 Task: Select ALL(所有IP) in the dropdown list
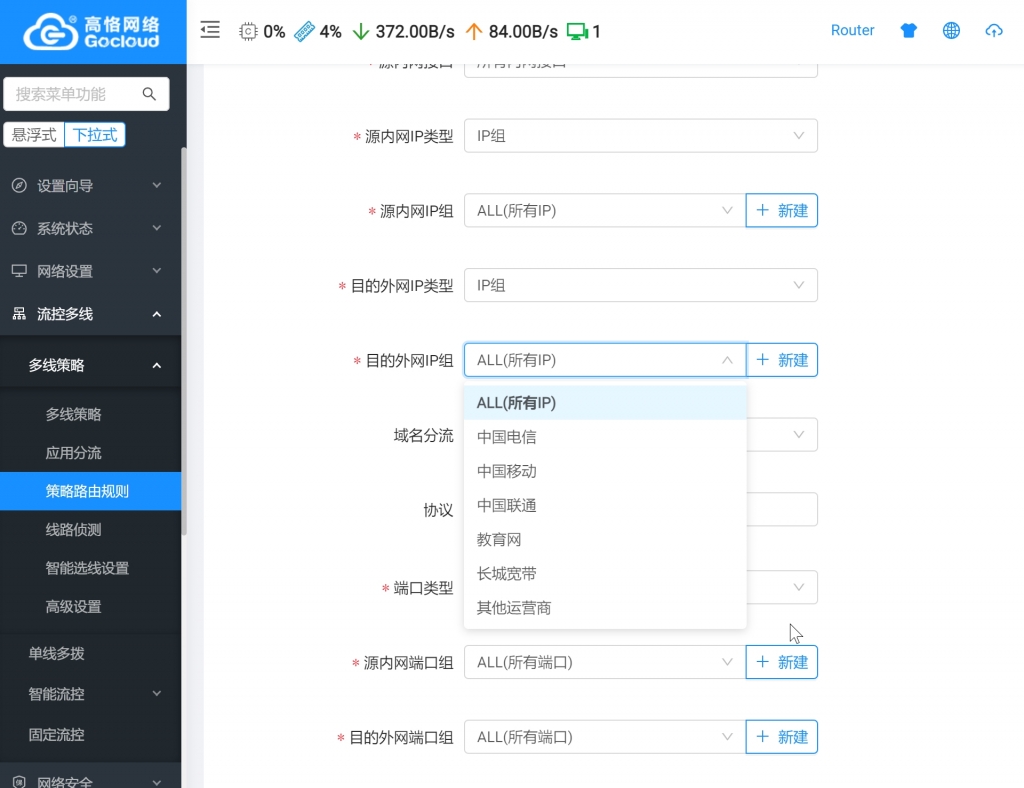click(605, 403)
